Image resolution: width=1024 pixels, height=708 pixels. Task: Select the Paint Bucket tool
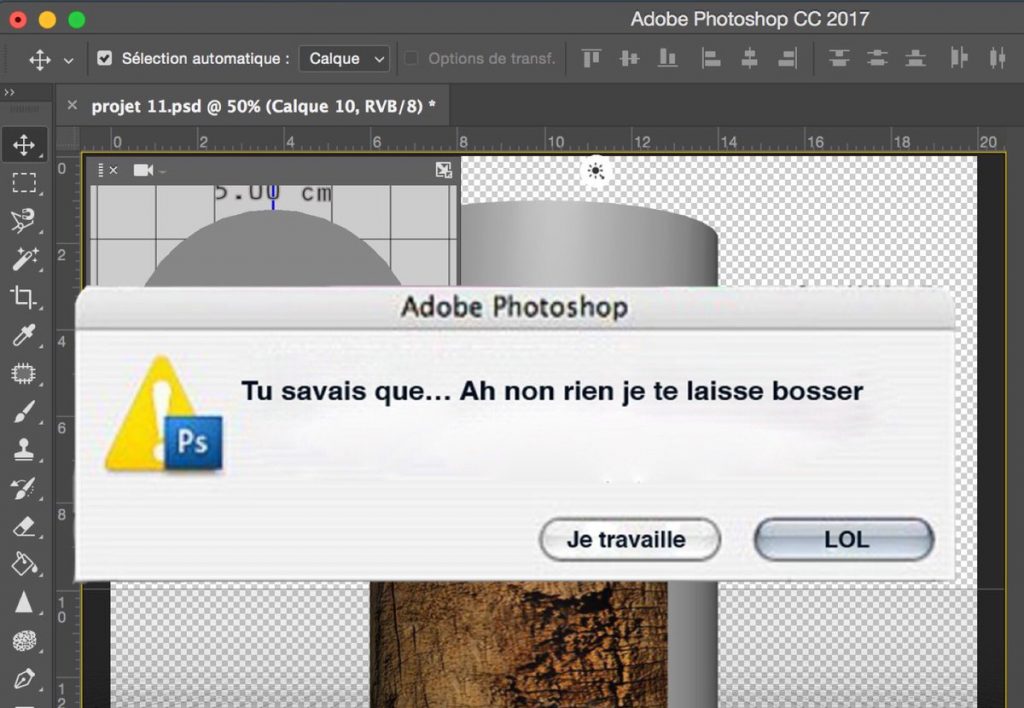(24, 564)
